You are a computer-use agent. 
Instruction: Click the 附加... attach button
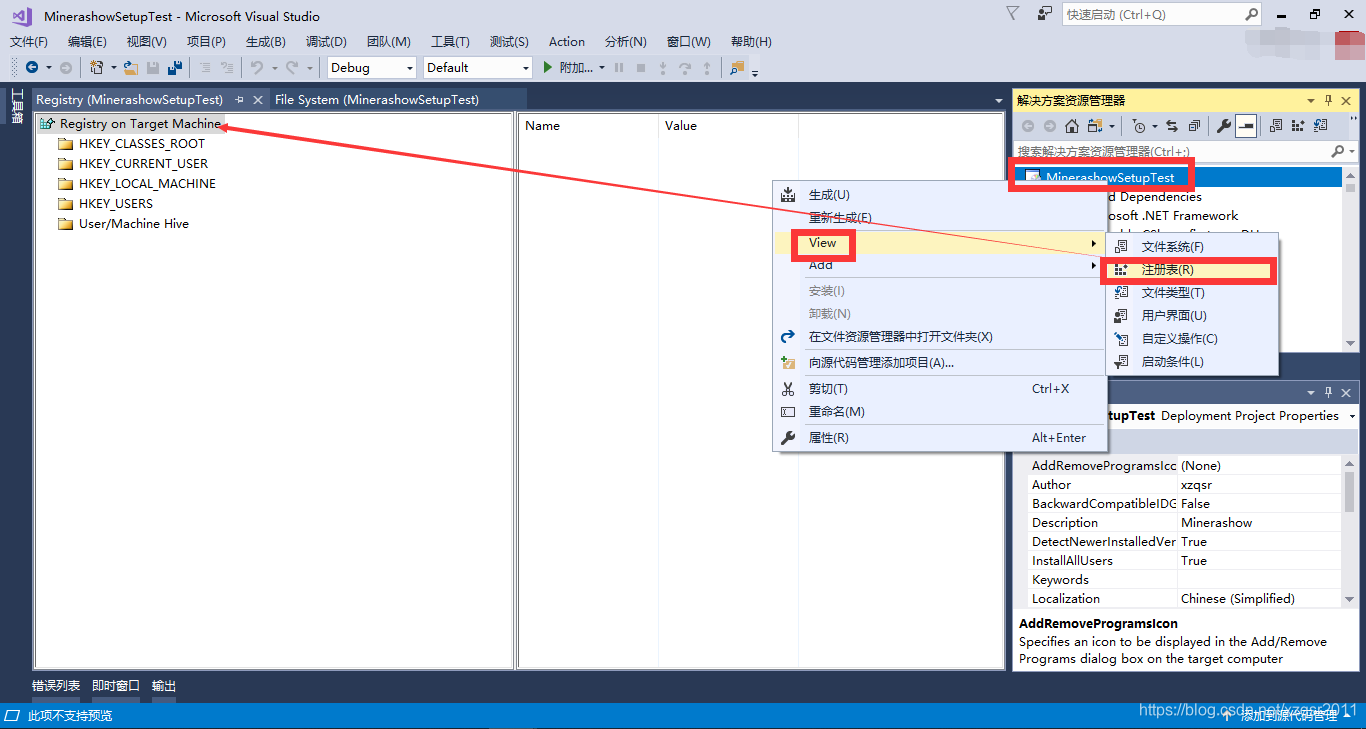coord(576,68)
